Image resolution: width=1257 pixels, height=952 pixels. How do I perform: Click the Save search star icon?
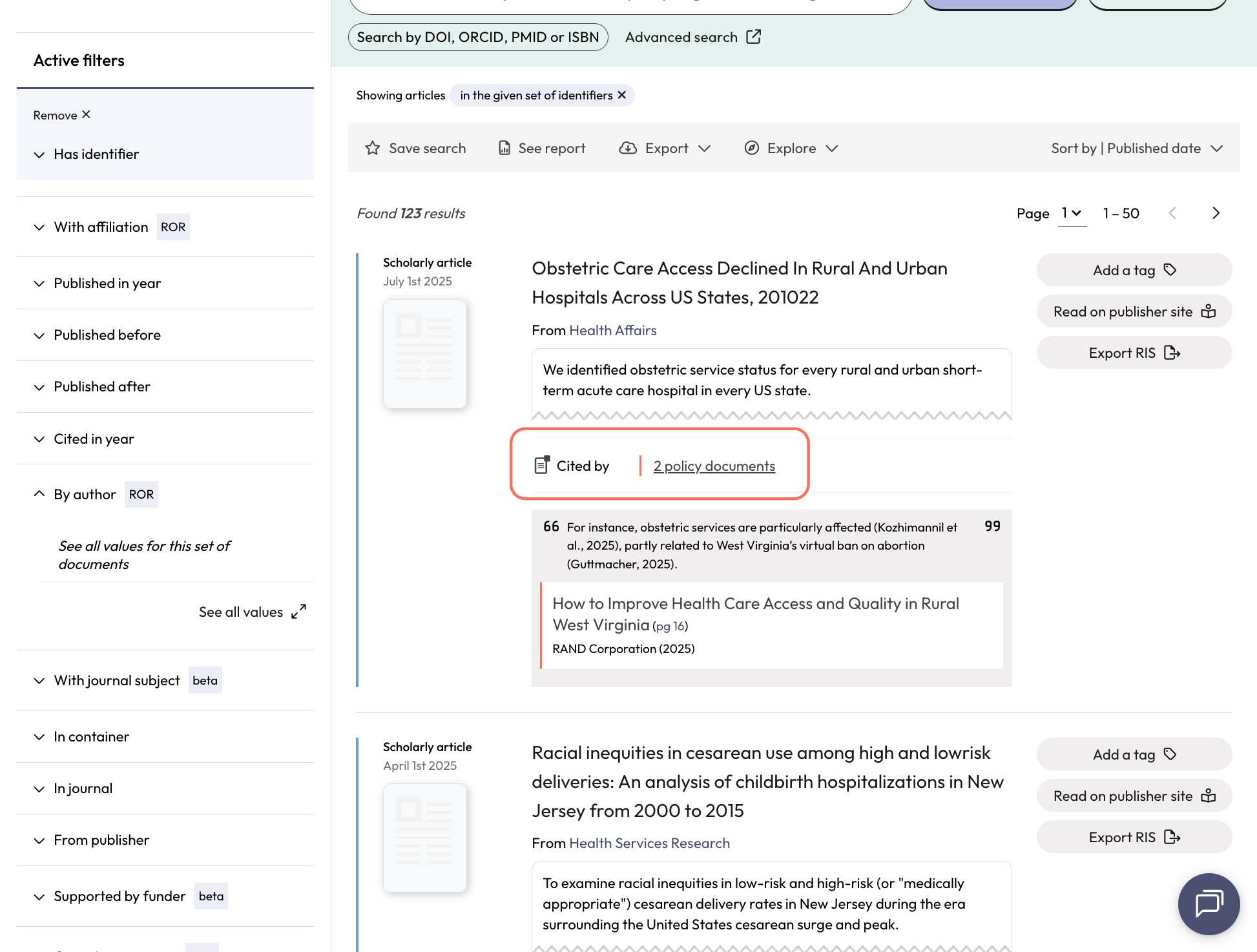click(373, 148)
